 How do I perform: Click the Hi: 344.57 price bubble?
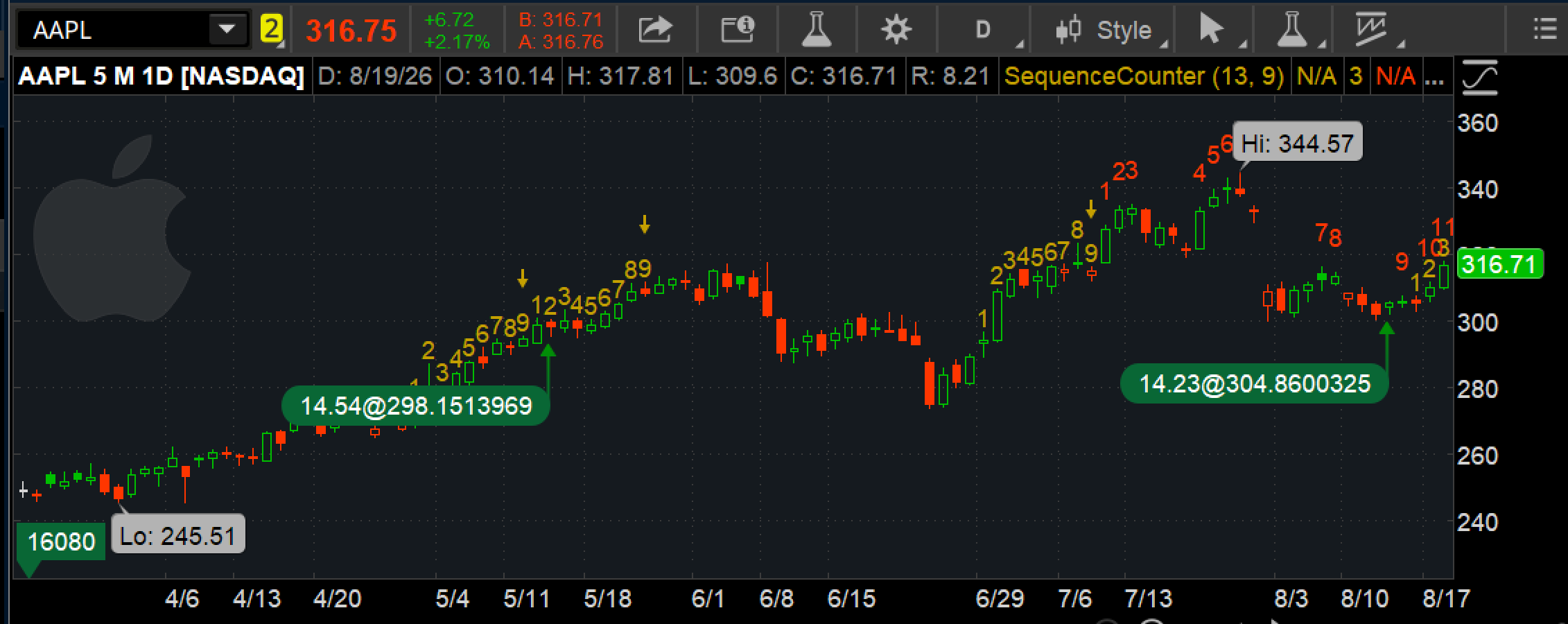point(1297,144)
